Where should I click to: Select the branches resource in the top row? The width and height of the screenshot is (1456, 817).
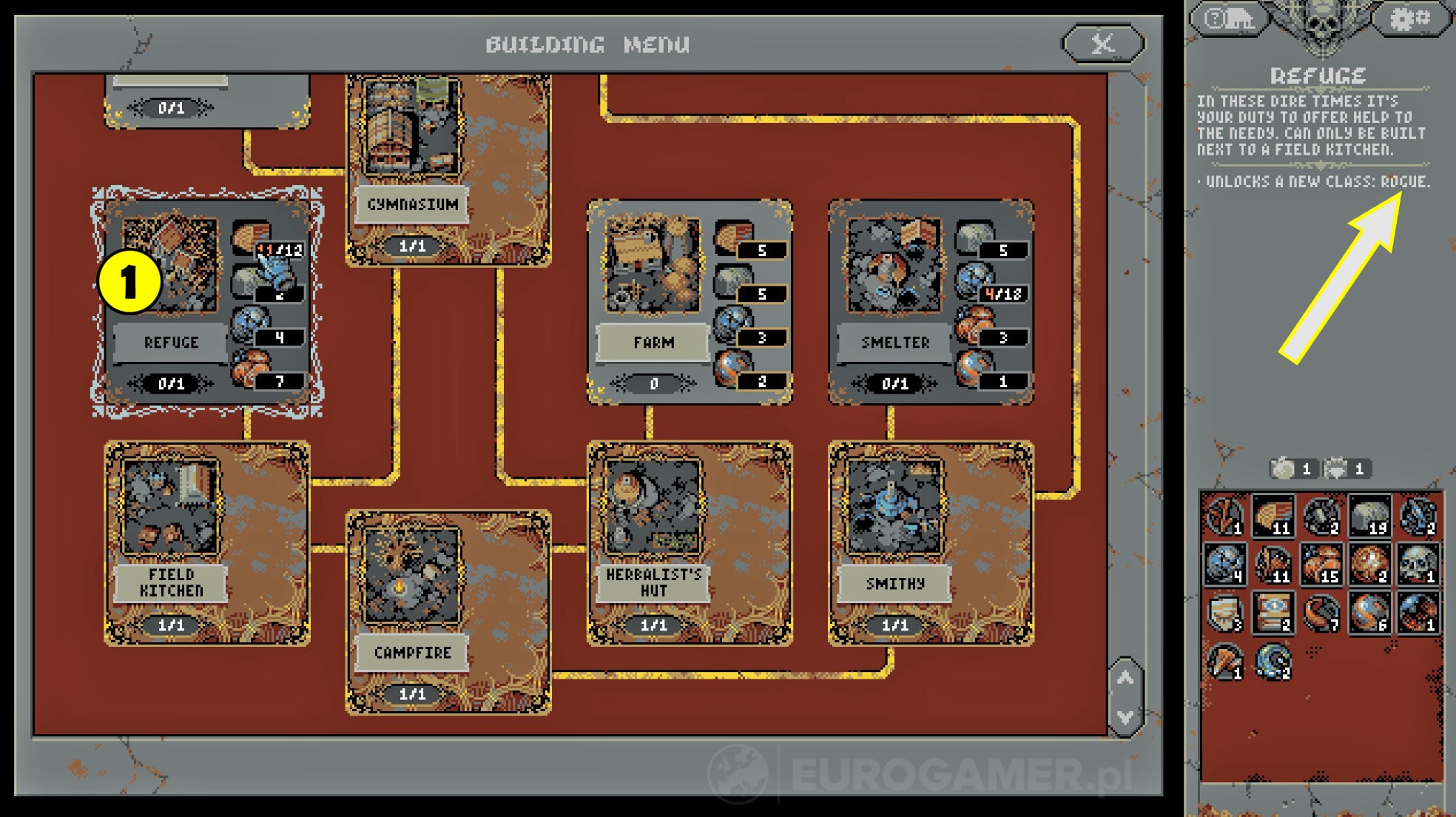pyautogui.click(x=1224, y=516)
